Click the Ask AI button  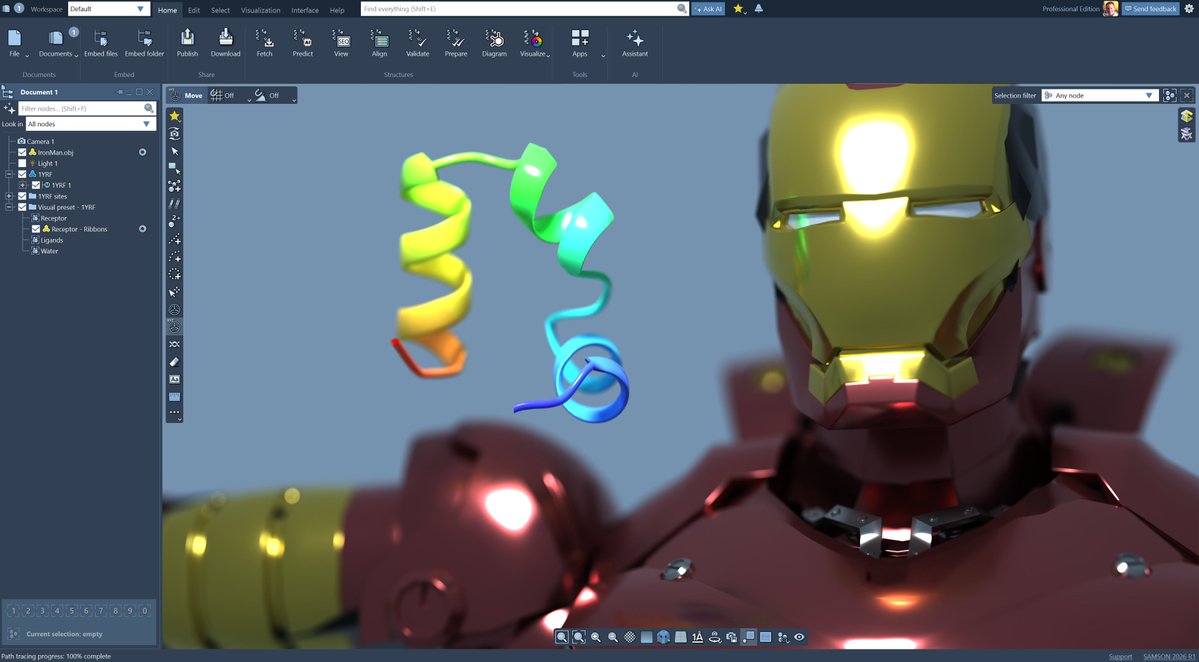(708, 8)
